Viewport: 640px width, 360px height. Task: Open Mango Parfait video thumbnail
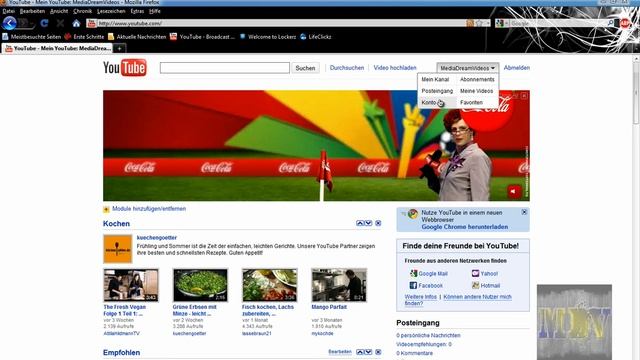(x=339, y=285)
